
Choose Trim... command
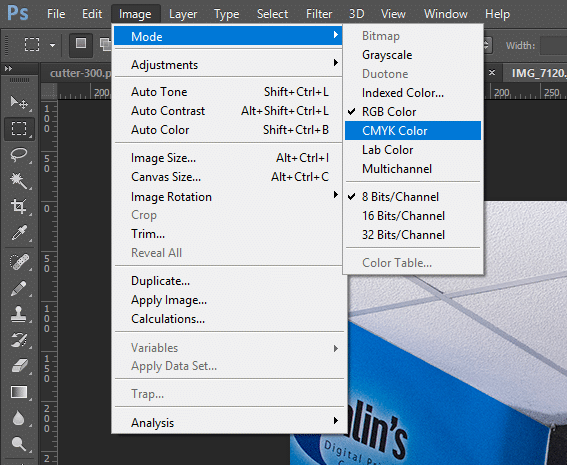(228, 234)
